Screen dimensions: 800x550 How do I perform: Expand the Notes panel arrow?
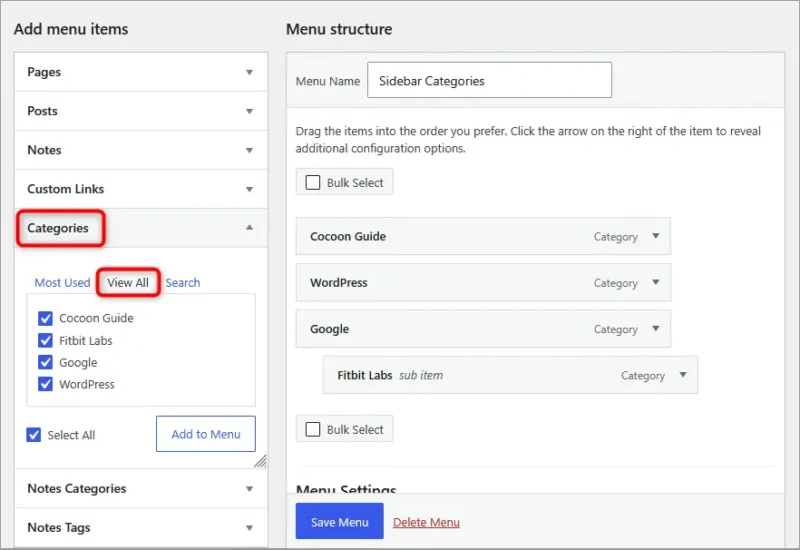tap(249, 151)
